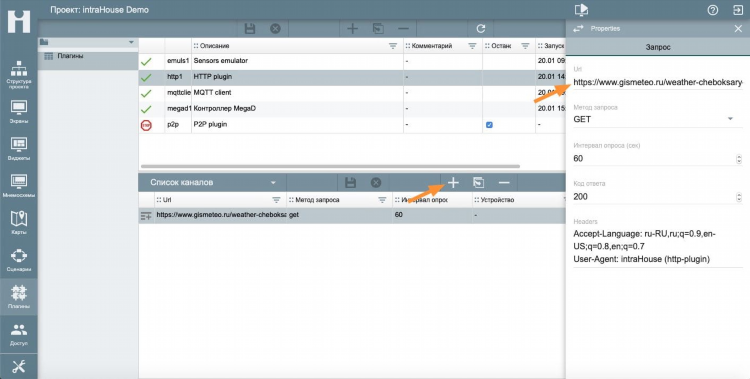This screenshot has height=379, width=750.
Task: Open the Мнемосхемы section
Action: [19, 186]
